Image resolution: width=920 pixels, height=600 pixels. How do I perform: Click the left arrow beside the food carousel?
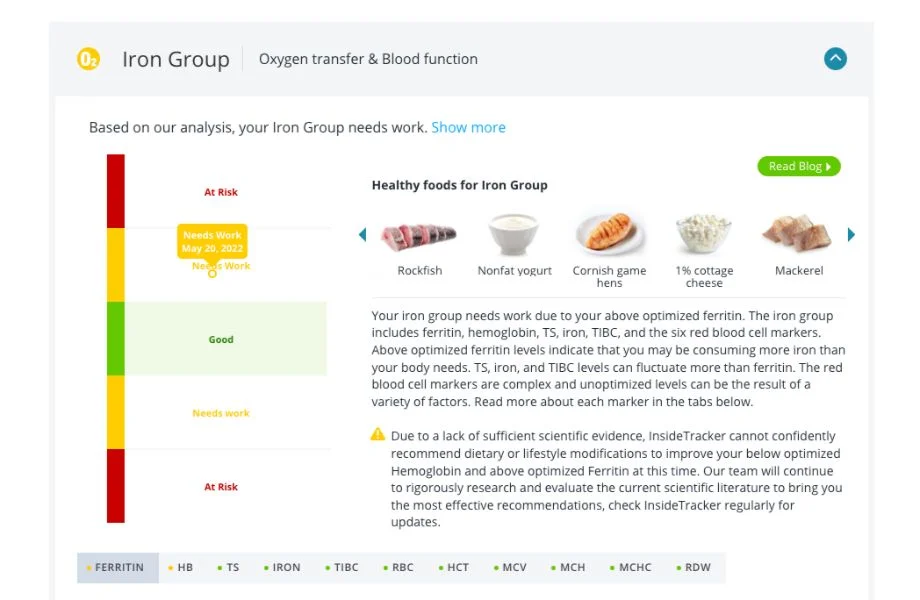click(x=362, y=234)
